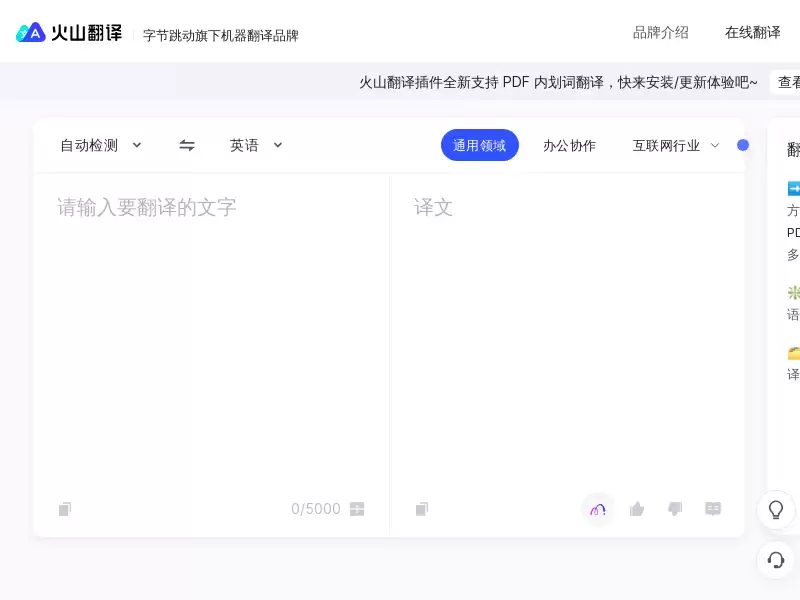Open 在线翻译 navigation item

[753, 33]
